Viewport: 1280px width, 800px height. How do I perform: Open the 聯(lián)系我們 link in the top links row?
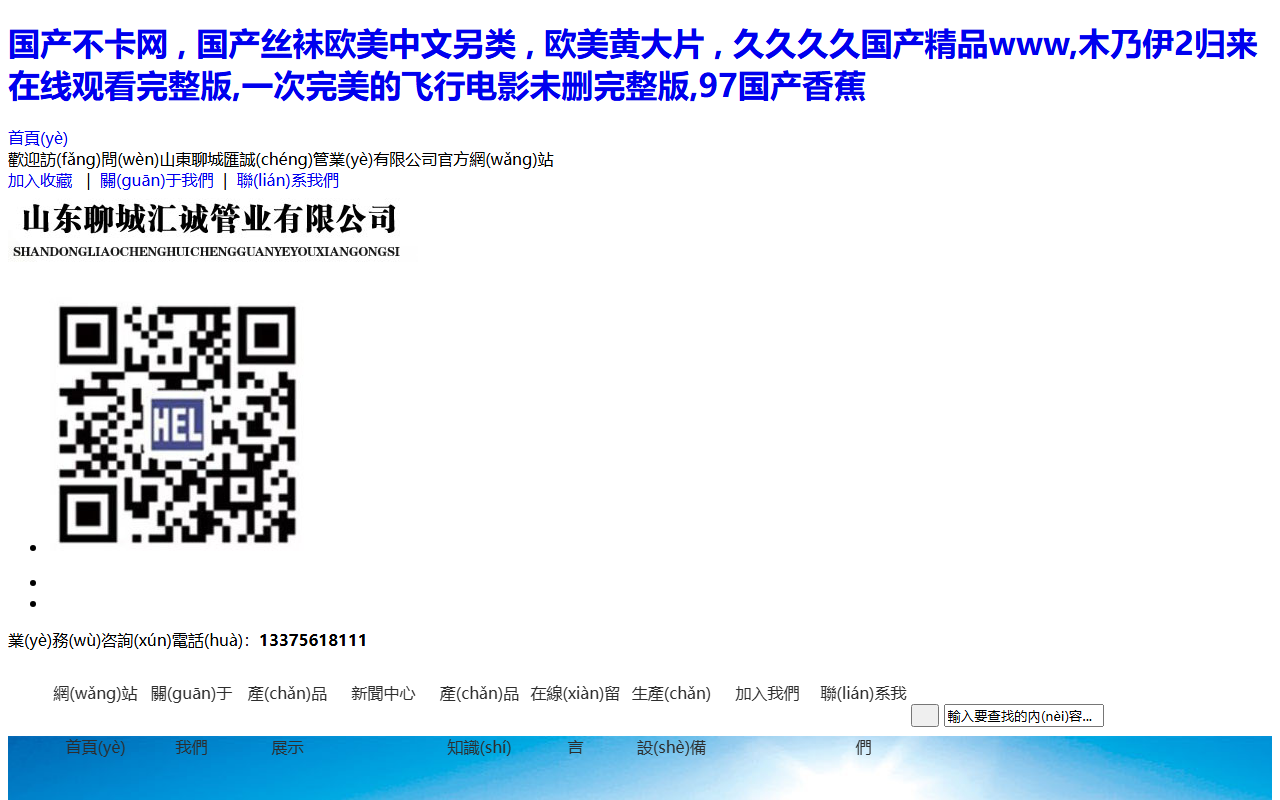point(288,181)
